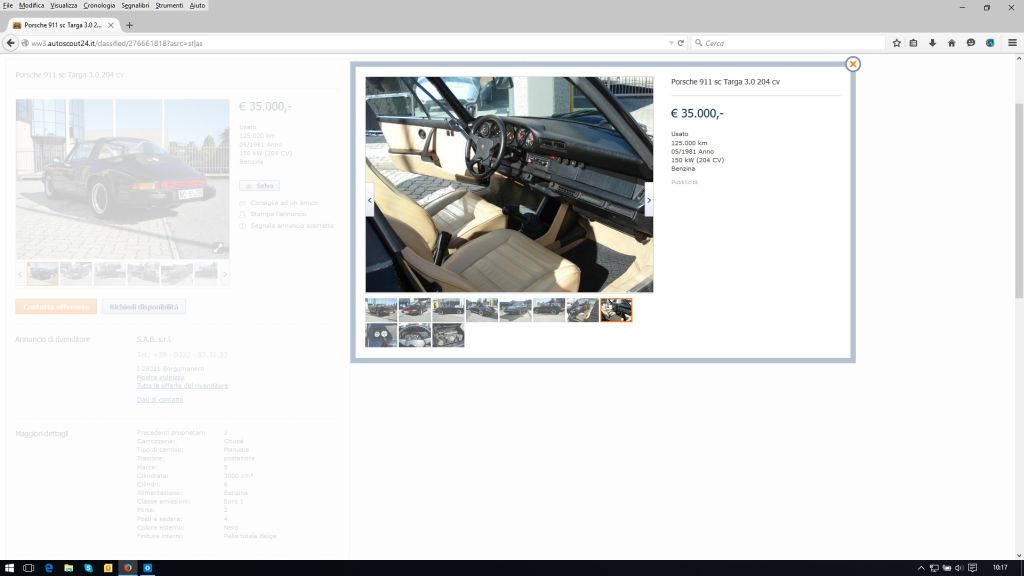This screenshot has height=576, width=1024.
Task: Open the URL history dropdown arrow
Action: pos(671,43)
